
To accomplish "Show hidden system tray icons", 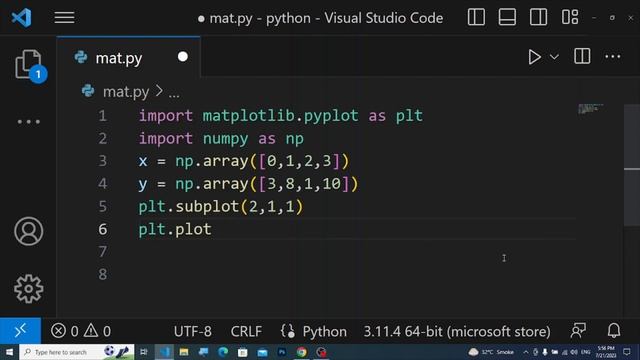I will click(x=526, y=352).
